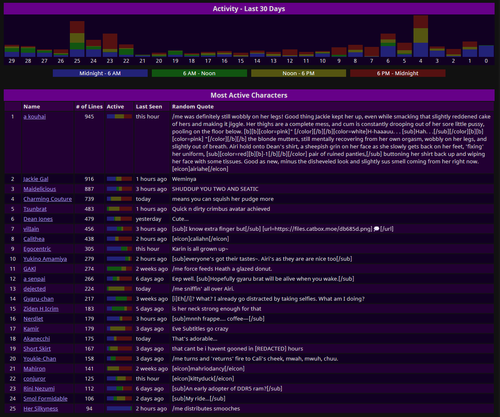Click the 'Last Seen' column header

pyautogui.click(x=149, y=107)
